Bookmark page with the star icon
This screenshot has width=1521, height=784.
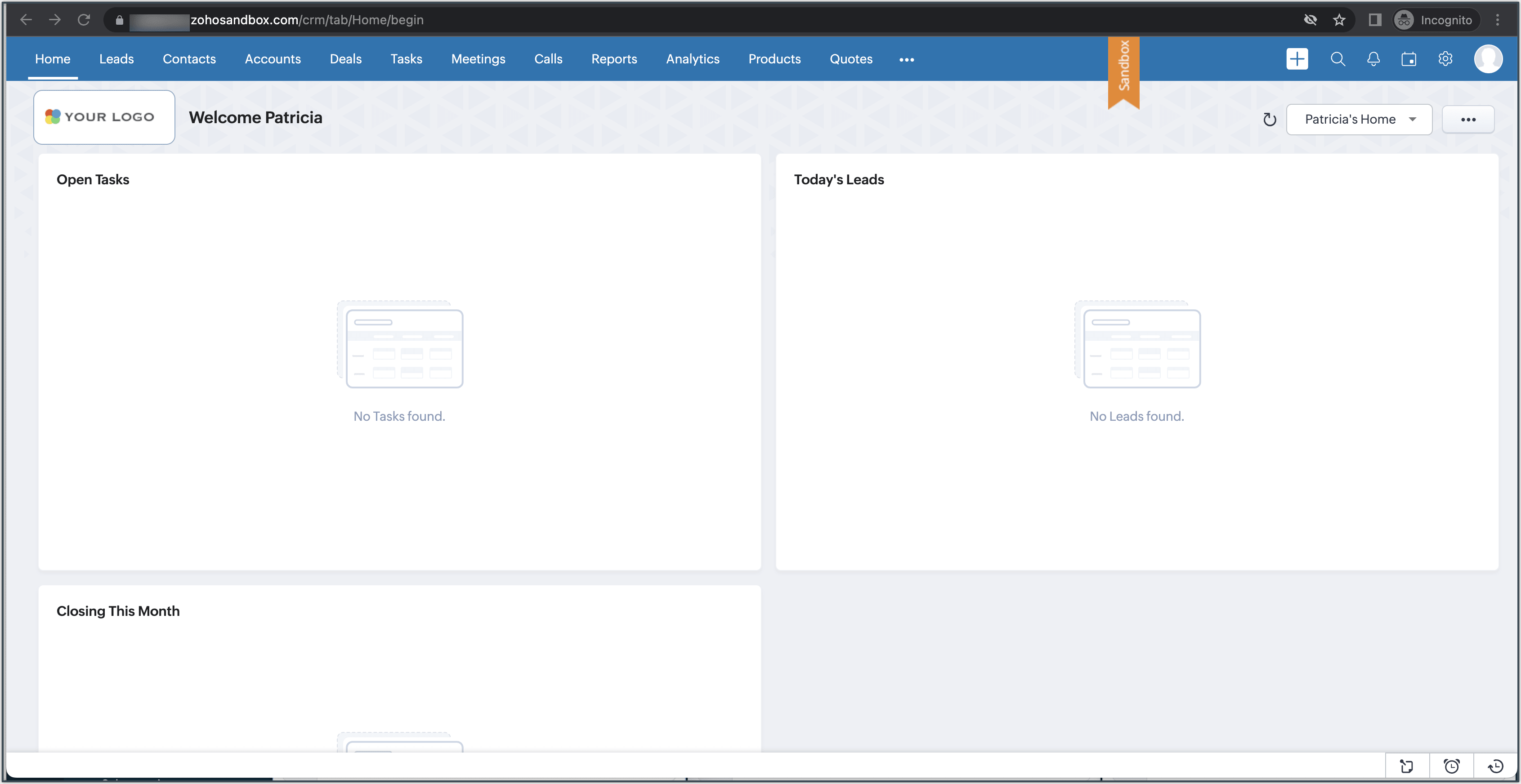1339,20
